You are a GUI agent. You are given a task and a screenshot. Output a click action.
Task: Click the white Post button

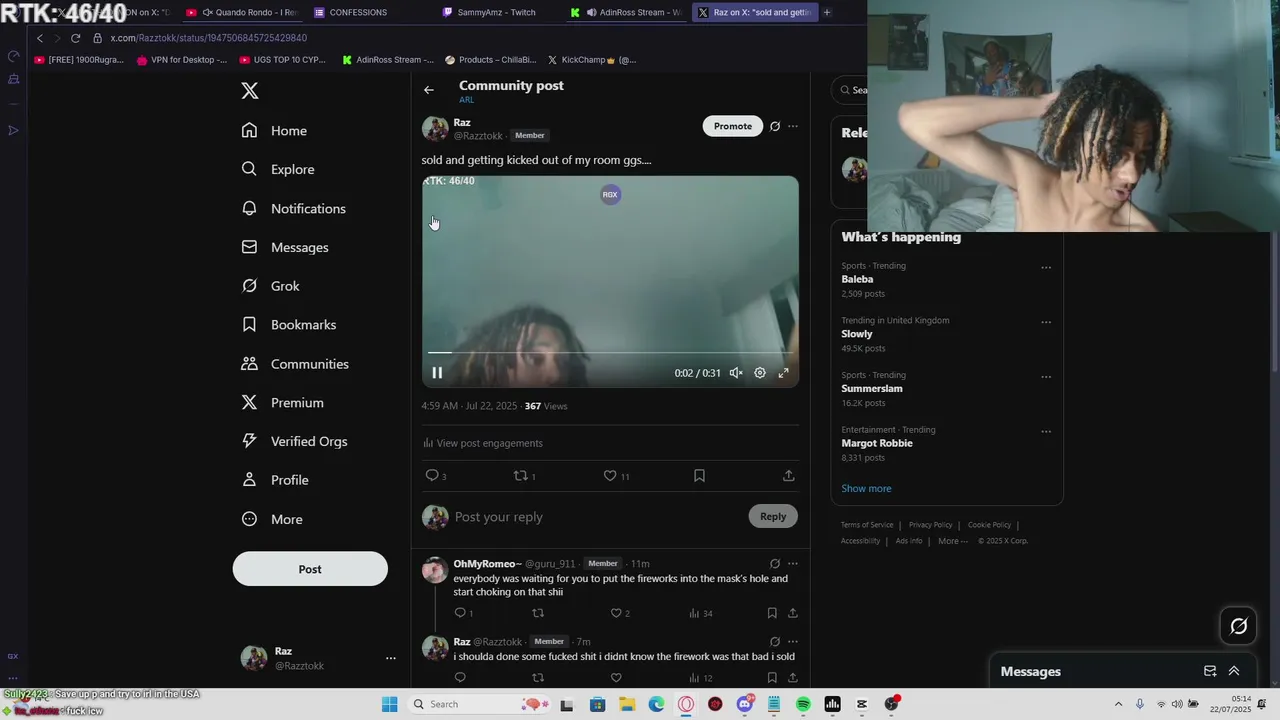pyautogui.click(x=310, y=569)
